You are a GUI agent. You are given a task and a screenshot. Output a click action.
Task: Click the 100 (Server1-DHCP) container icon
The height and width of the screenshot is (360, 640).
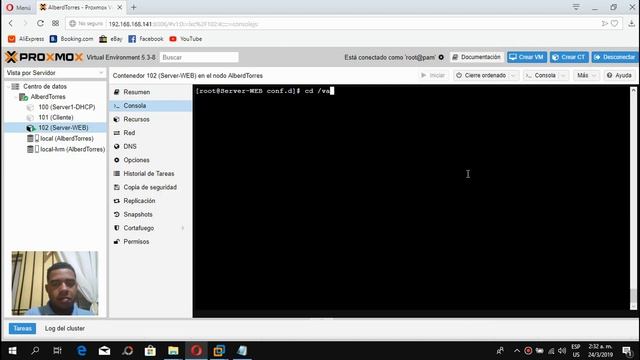[x=30, y=107]
